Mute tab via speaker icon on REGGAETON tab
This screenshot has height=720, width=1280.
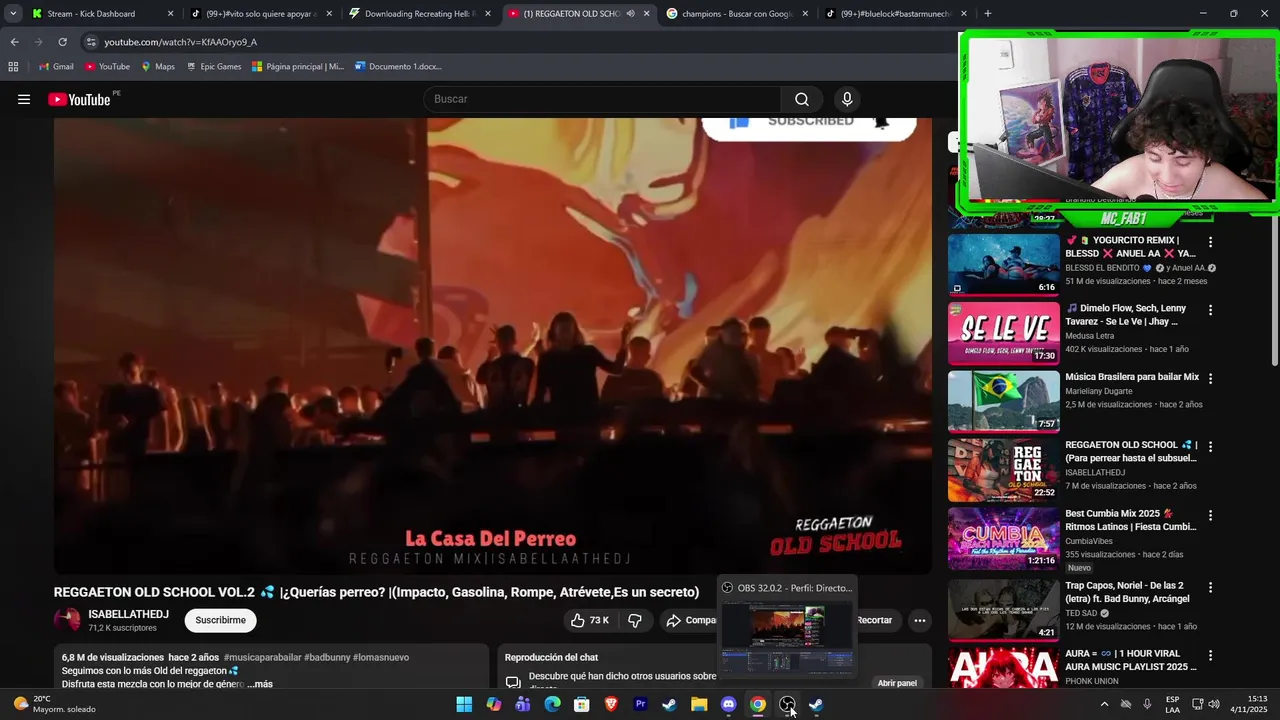[630, 14]
